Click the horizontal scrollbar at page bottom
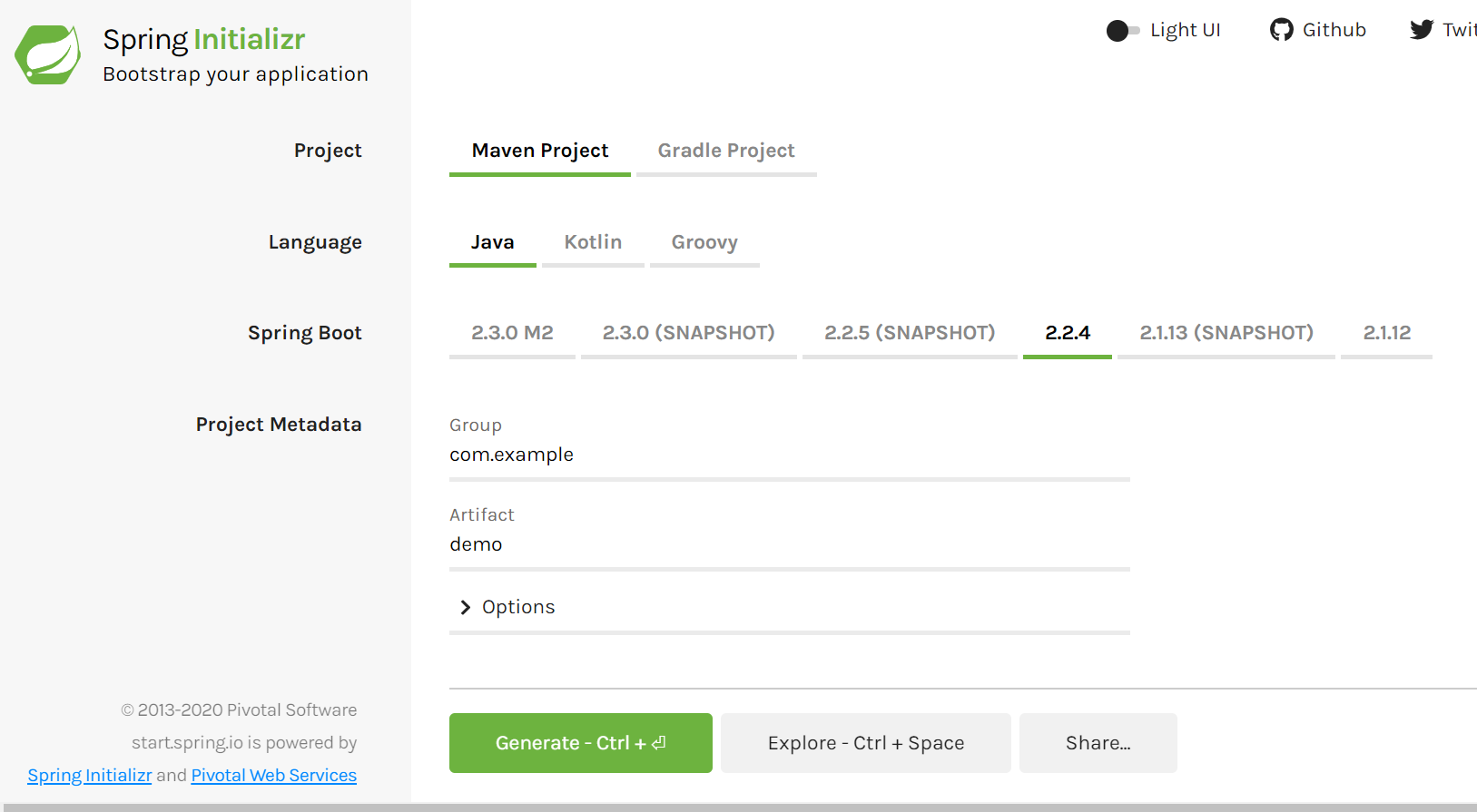Screen dimensions: 1477x812 738,807
